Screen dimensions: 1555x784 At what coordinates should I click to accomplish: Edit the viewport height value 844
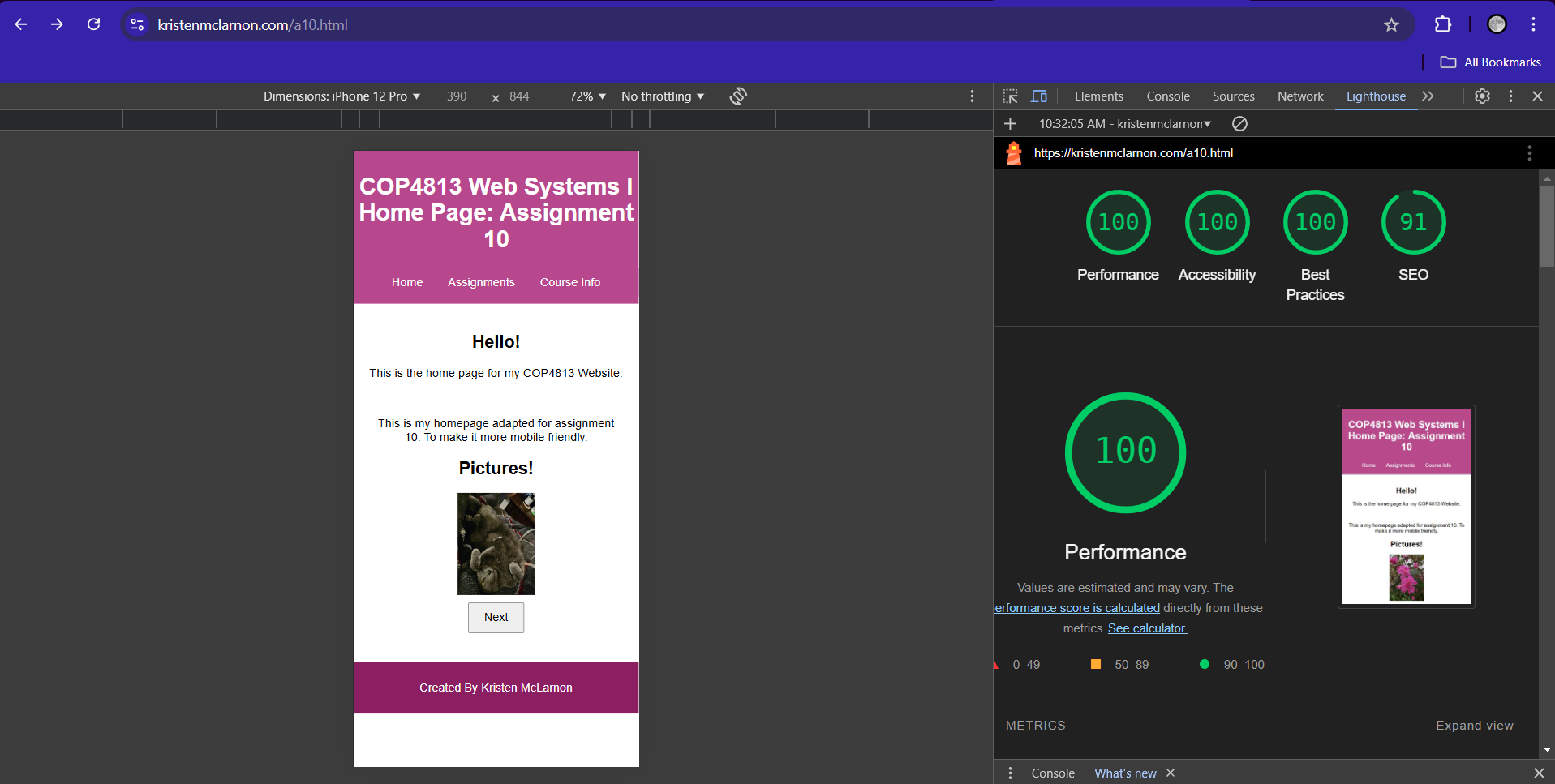[519, 96]
